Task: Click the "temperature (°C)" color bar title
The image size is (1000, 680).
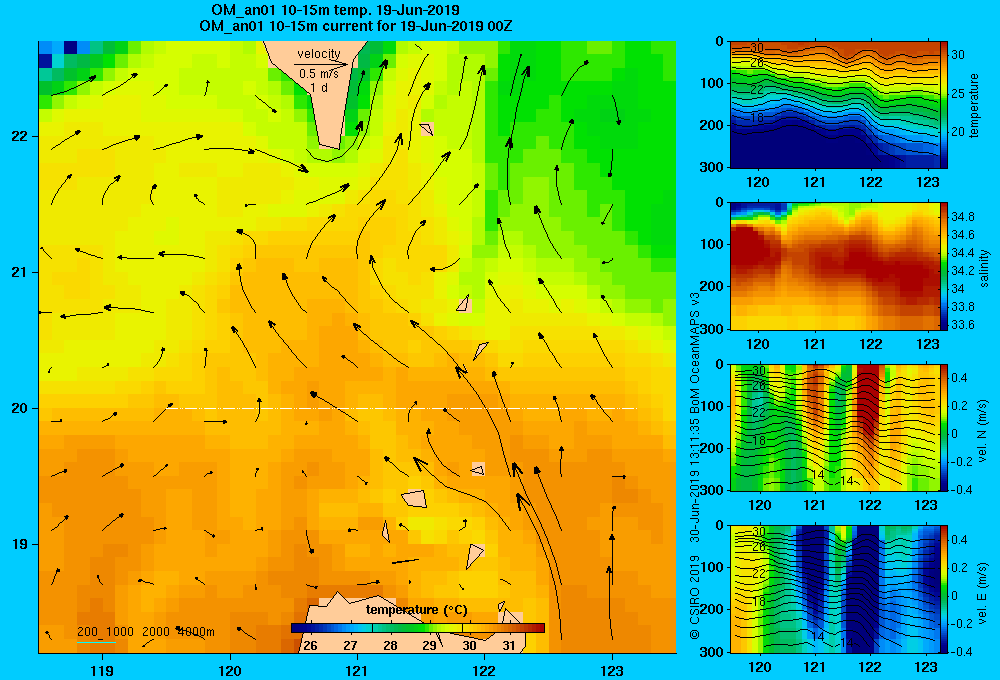Action: pos(417,610)
